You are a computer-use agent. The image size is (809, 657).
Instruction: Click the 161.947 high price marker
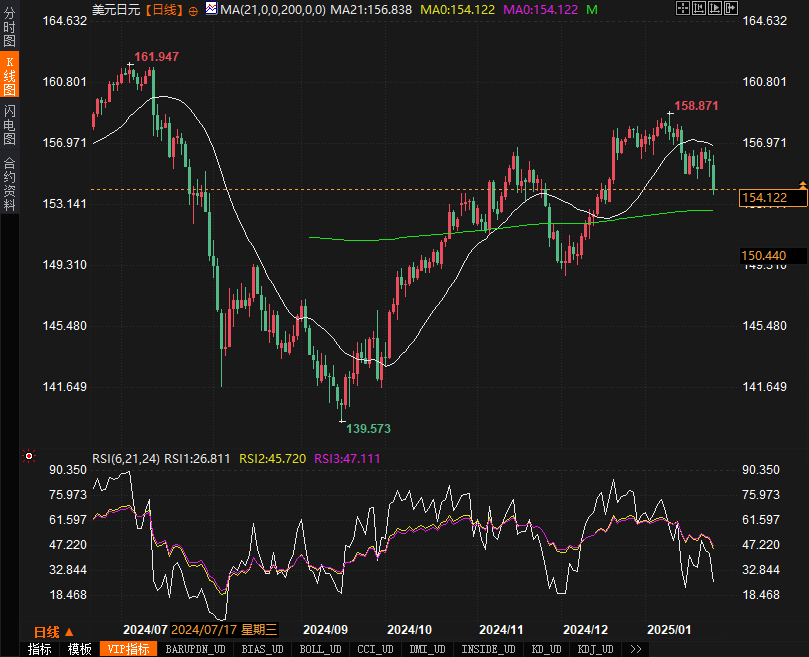[156, 57]
